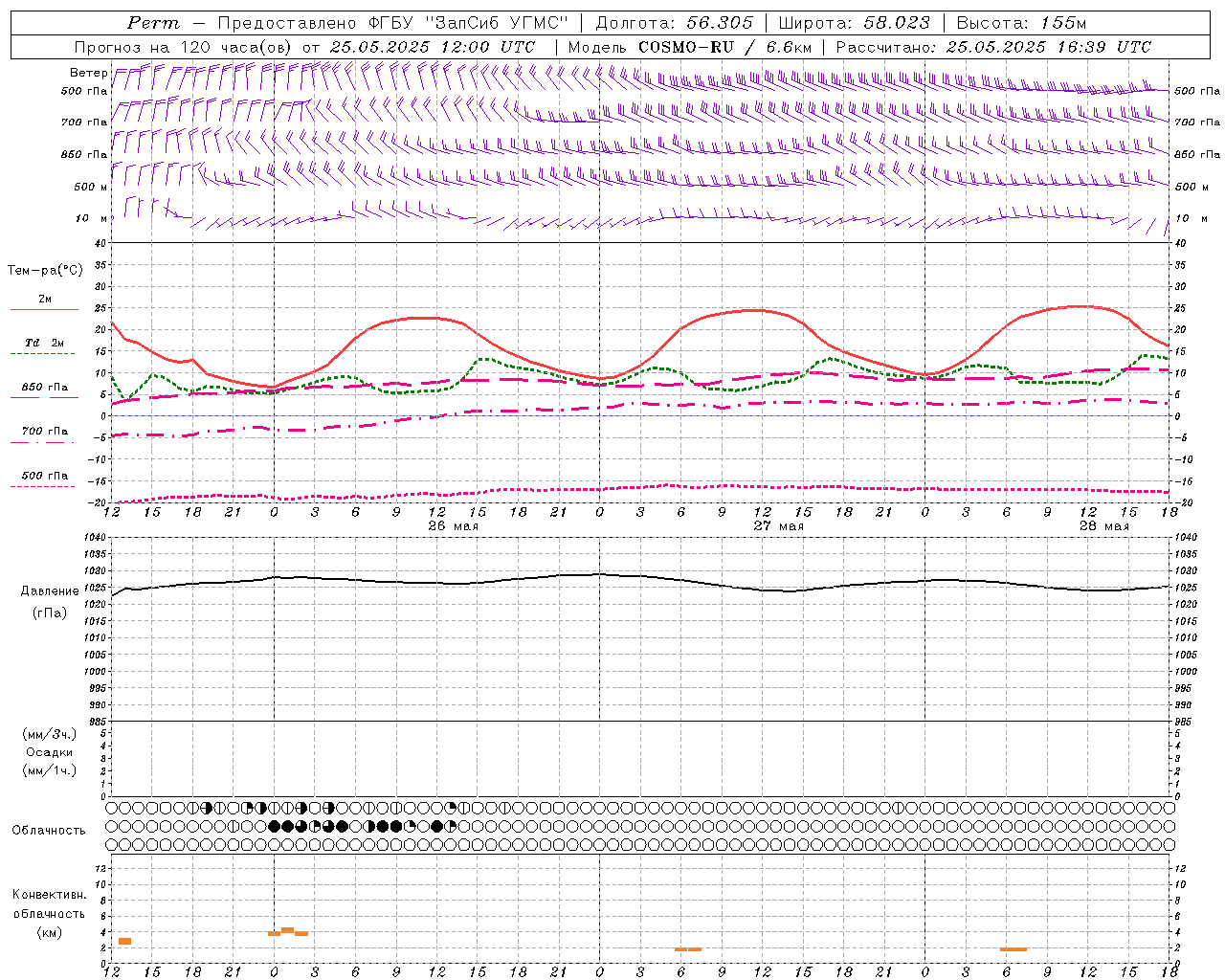The width and height of the screenshot is (1225, 980).
Task: Click the "Облачность" row label
Action: 49,831
